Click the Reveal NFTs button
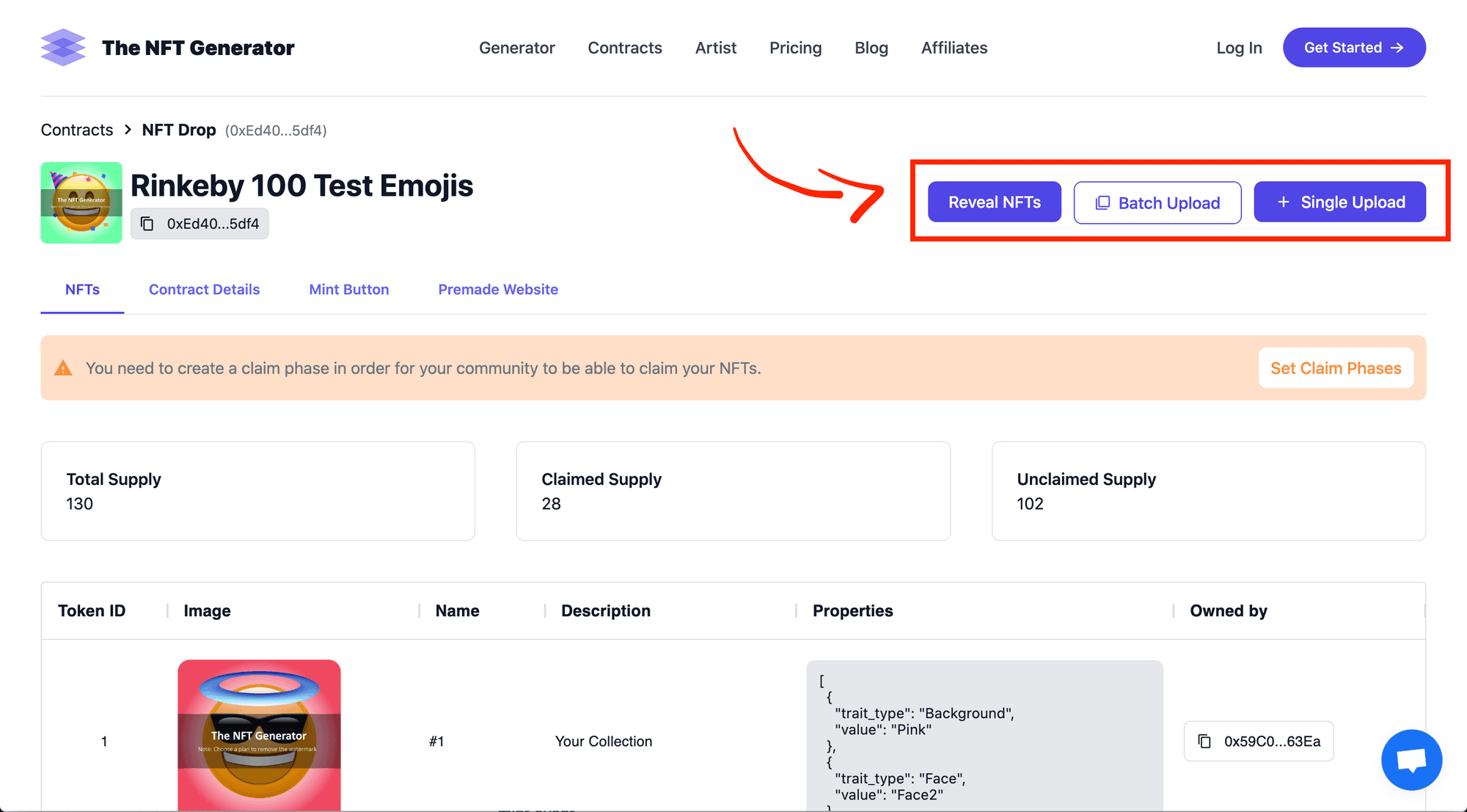 (x=993, y=201)
